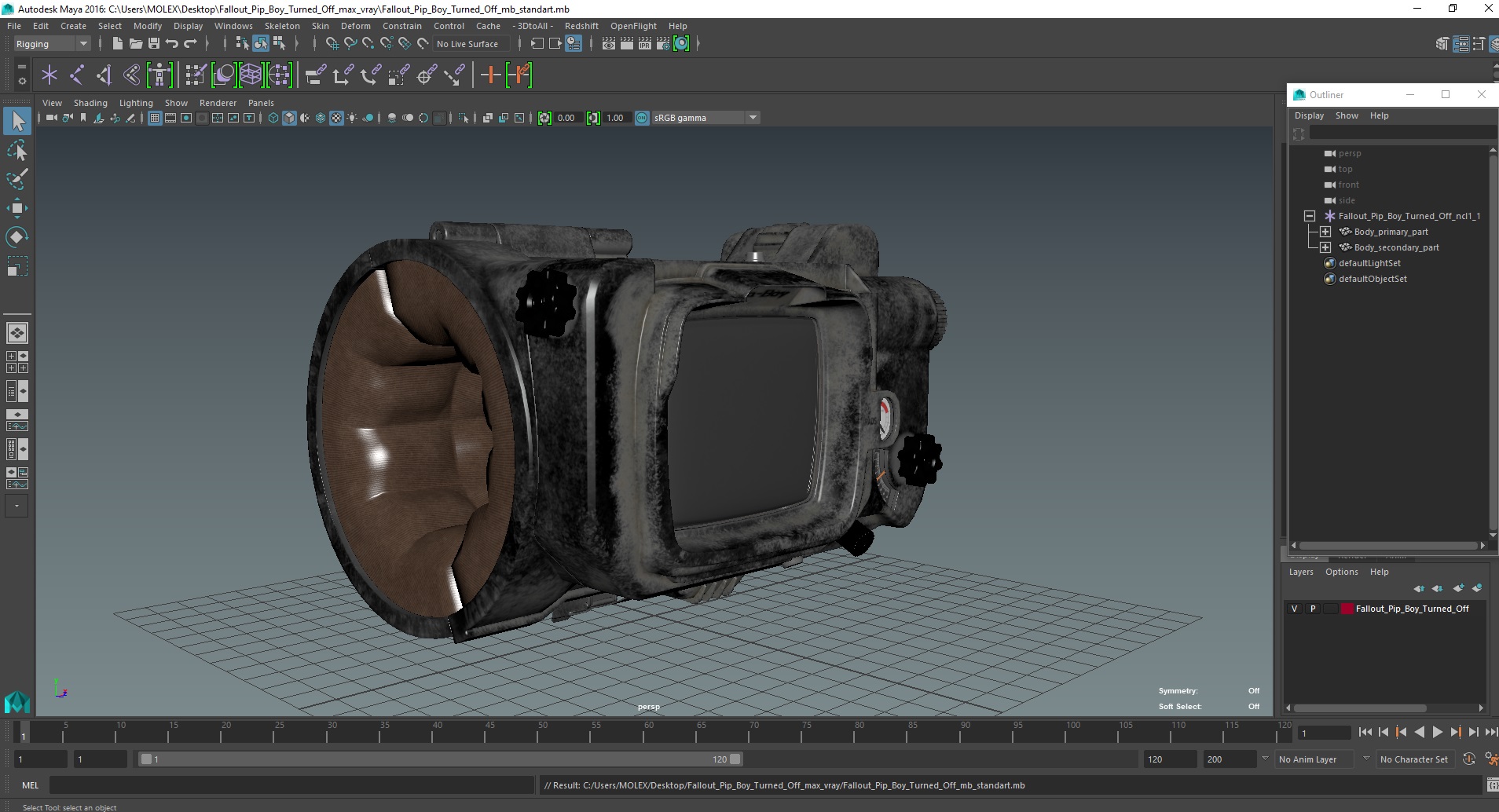Open the Deform menu
Screen dimensions: 1499x812
(355, 26)
